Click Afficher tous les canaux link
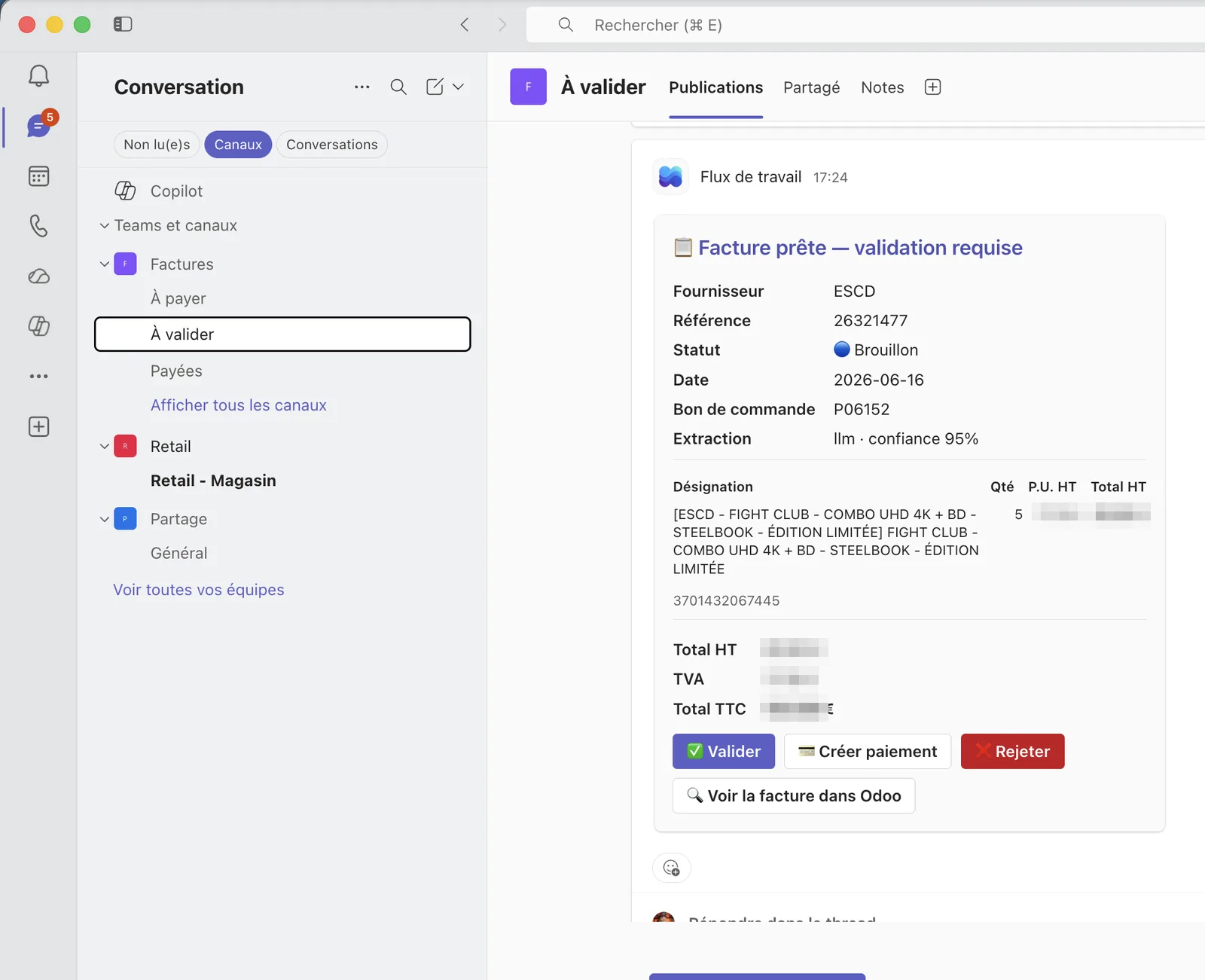 [x=238, y=405]
